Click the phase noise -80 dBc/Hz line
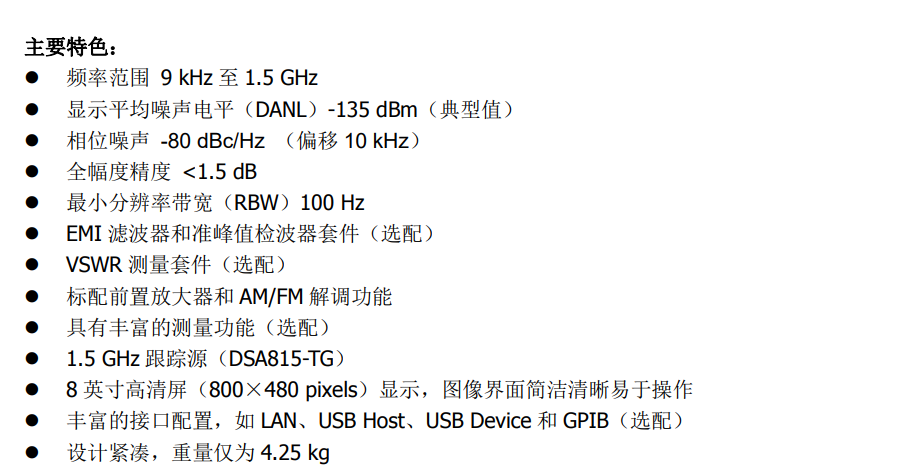 (x=245, y=140)
